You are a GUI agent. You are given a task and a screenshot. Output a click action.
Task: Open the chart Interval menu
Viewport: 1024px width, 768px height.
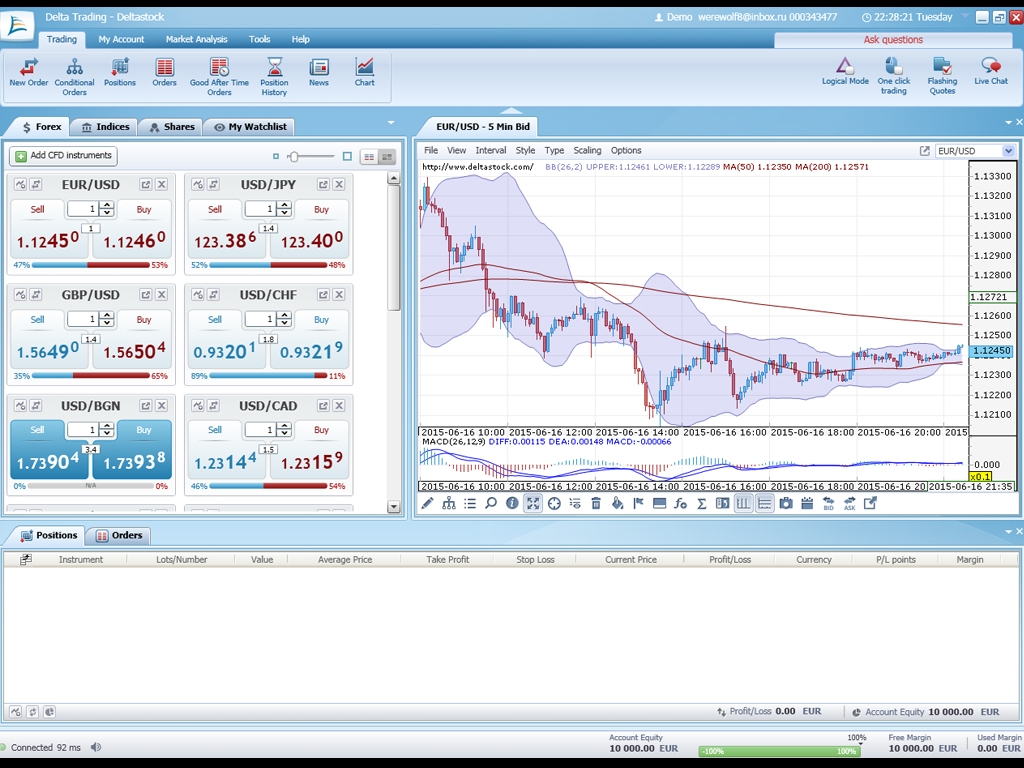tap(490, 151)
